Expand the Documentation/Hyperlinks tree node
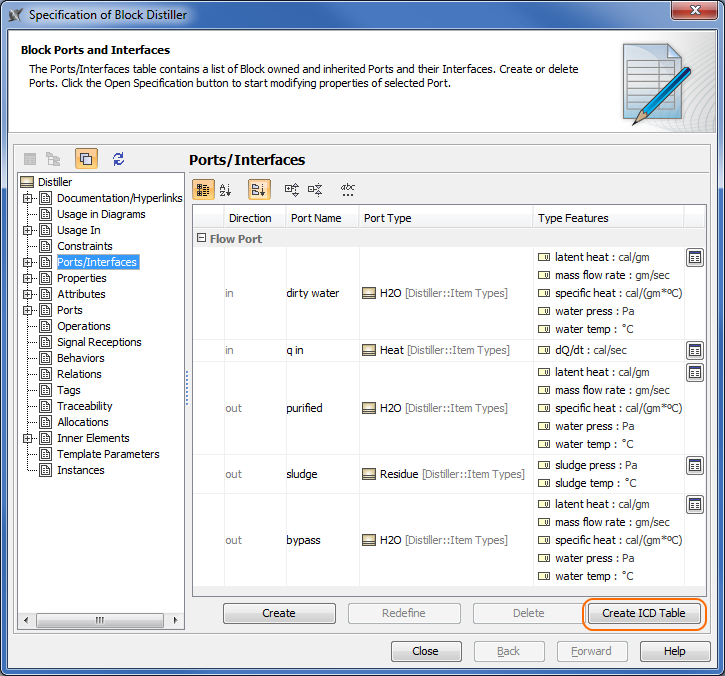 point(28,198)
